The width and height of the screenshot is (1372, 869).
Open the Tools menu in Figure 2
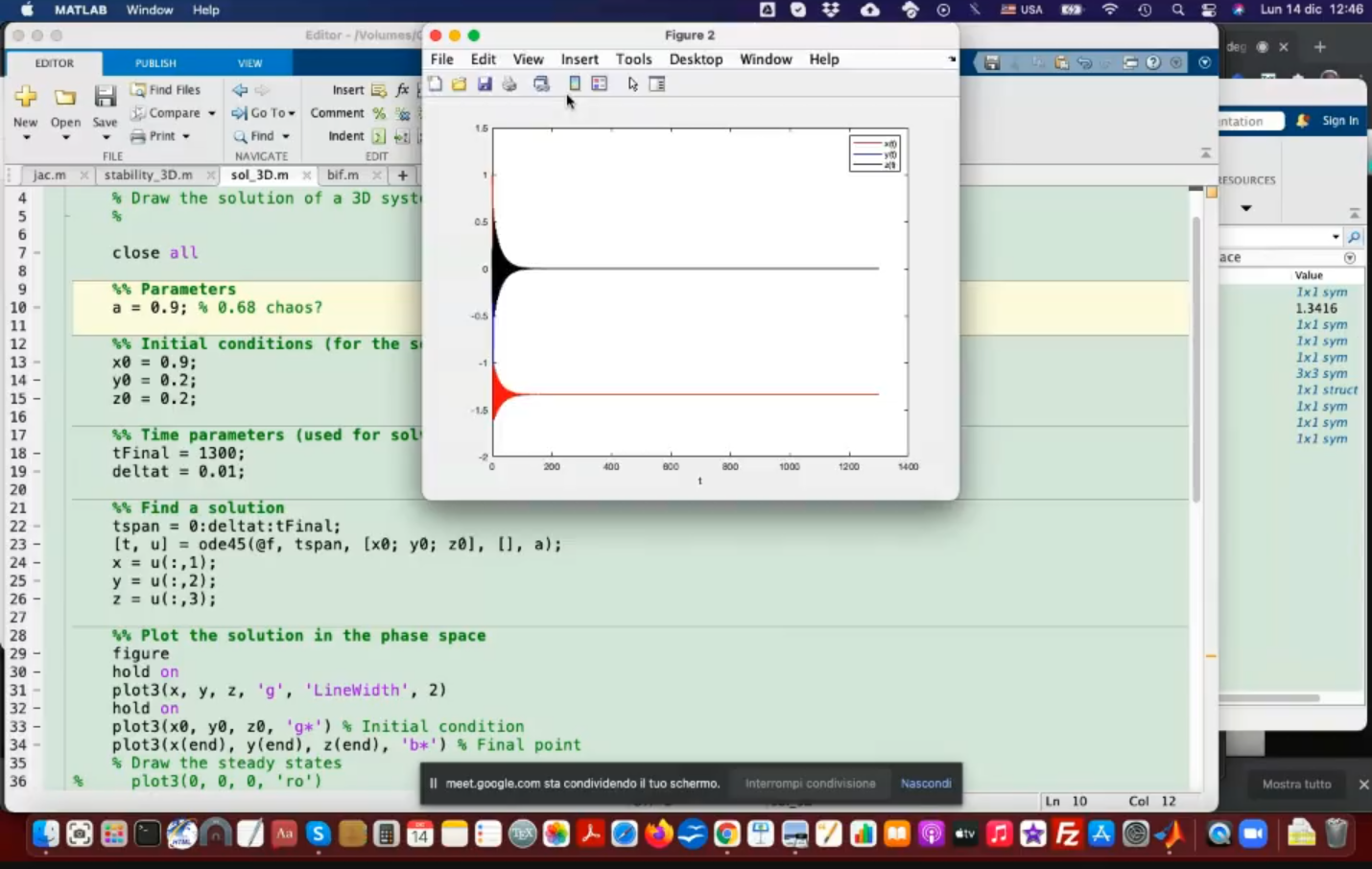click(633, 59)
